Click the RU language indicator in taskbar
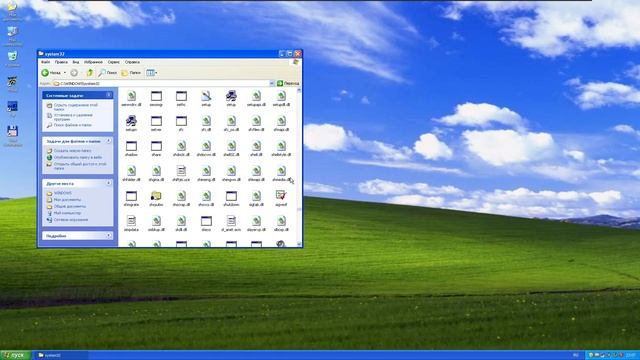640x360 pixels. [x=576, y=355]
